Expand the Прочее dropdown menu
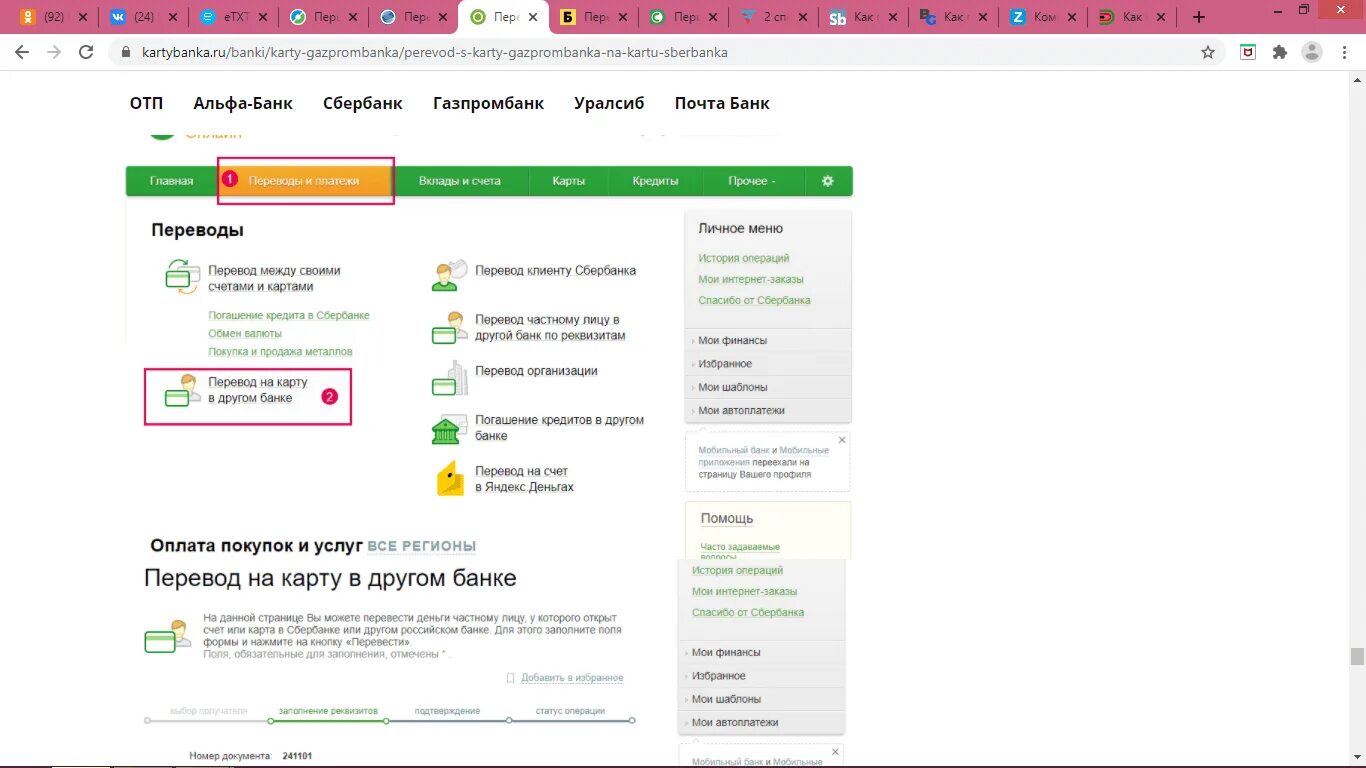The image size is (1366, 768). pos(752,181)
